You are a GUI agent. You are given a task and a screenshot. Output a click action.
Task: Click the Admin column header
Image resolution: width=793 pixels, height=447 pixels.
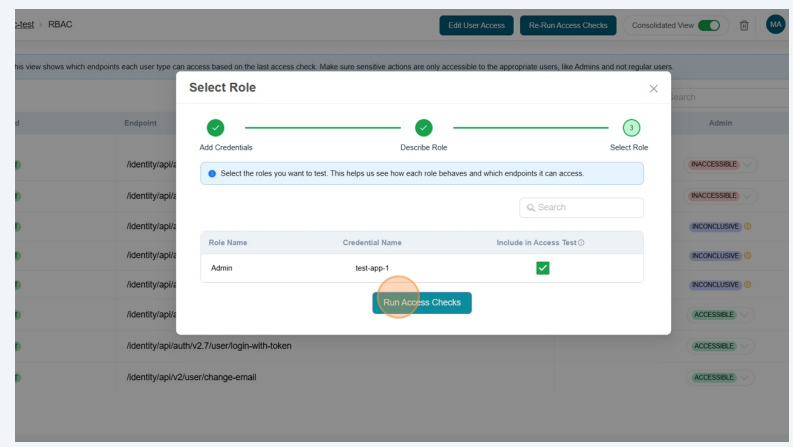[720, 123]
